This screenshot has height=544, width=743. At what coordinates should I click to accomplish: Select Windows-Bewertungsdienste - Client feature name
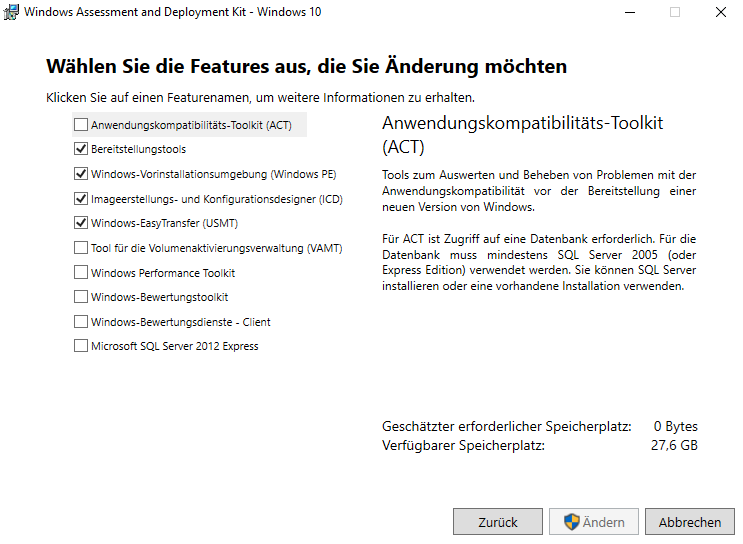(x=181, y=322)
